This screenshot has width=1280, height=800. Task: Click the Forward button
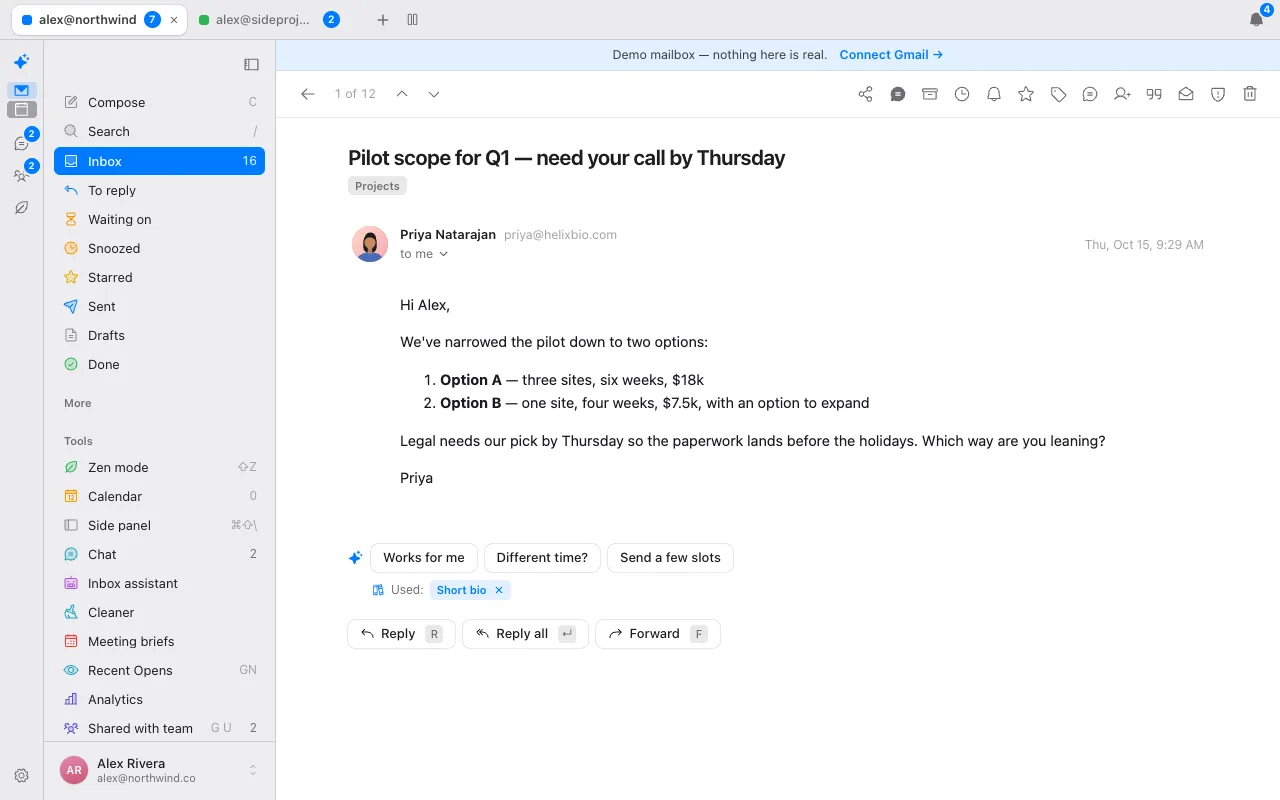point(658,634)
